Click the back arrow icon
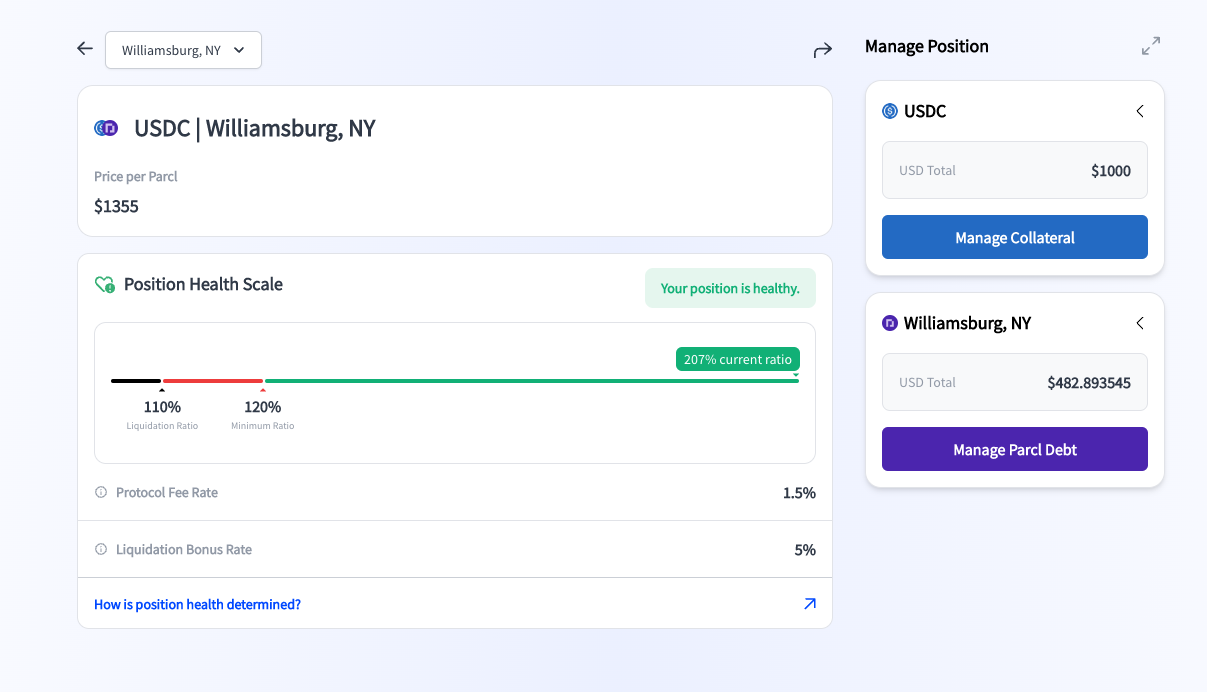Image resolution: width=1207 pixels, height=692 pixels. pyautogui.click(x=85, y=48)
